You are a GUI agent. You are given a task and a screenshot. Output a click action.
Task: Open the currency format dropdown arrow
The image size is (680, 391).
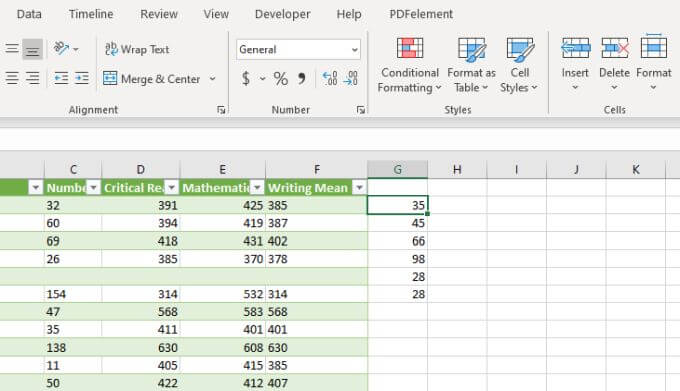click(x=262, y=79)
